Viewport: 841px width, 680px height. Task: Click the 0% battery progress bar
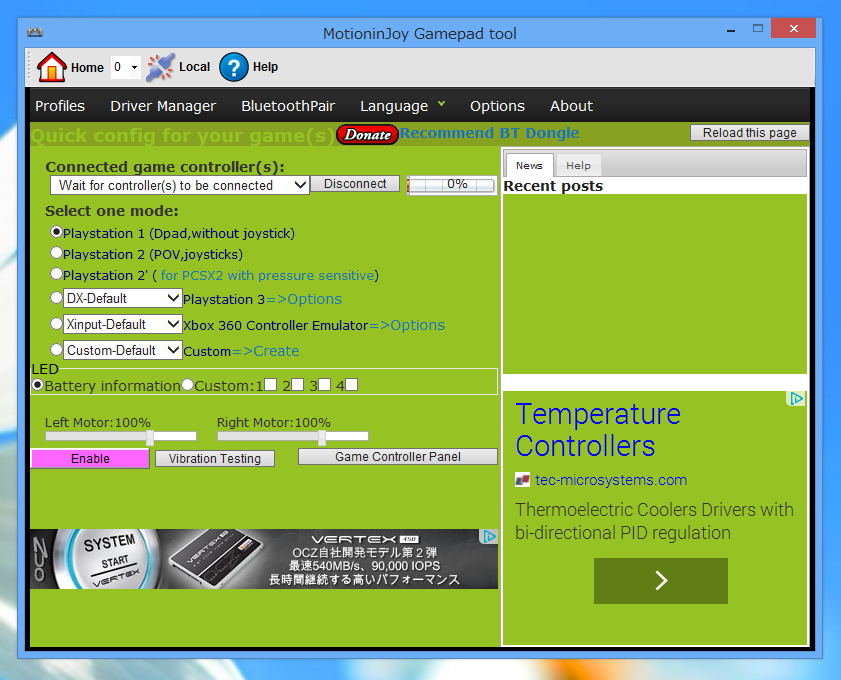[x=452, y=185]
